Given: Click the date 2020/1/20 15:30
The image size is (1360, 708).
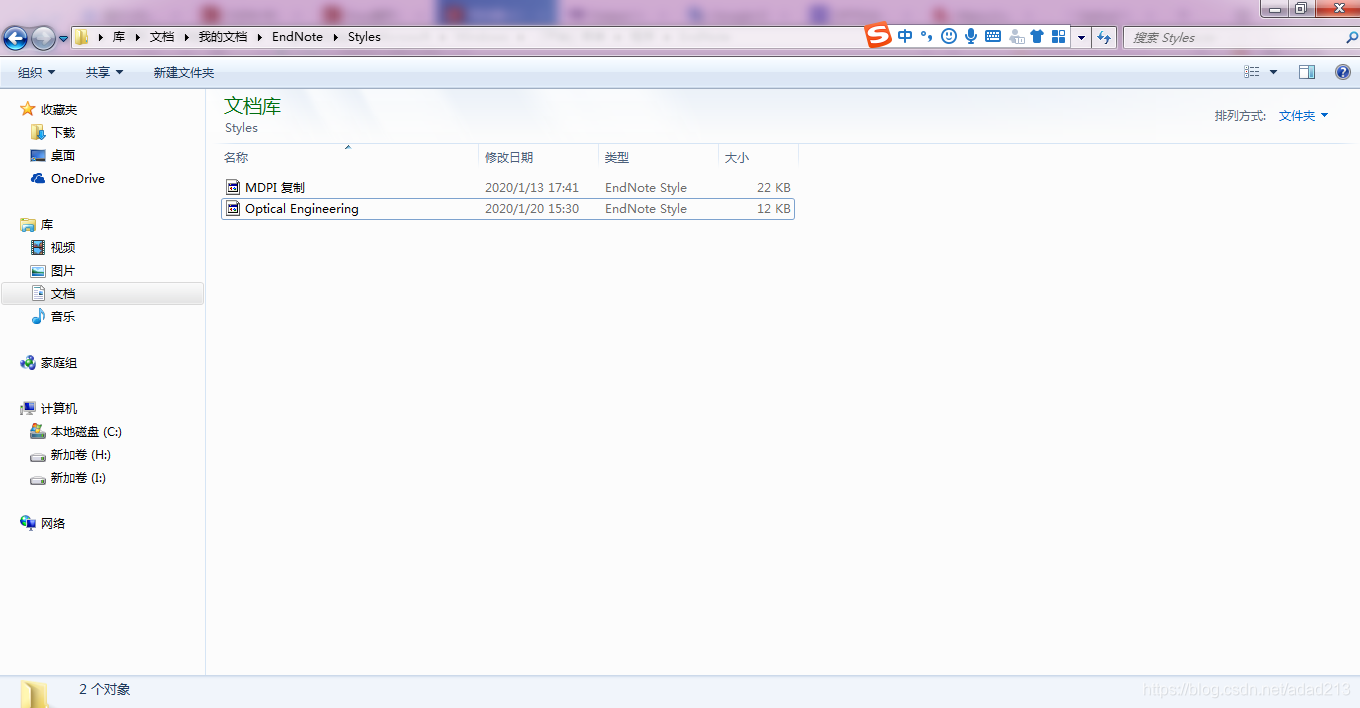Looking at the screenshot, I should point(532,209).
